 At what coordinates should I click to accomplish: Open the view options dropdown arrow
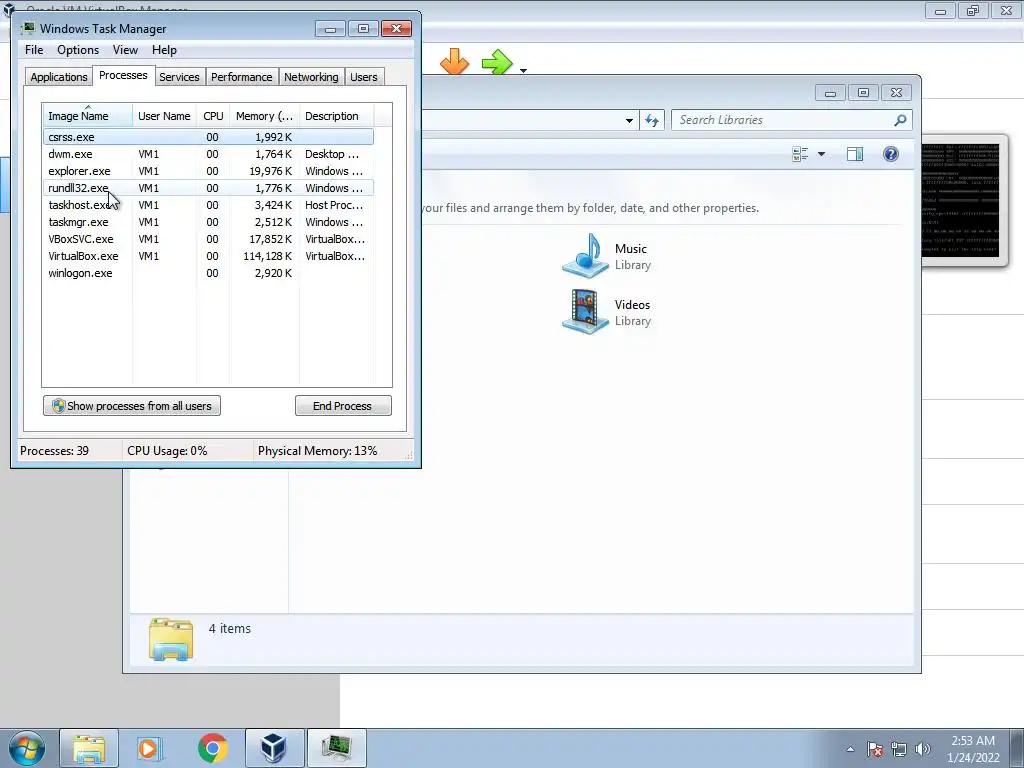(822, 154)
